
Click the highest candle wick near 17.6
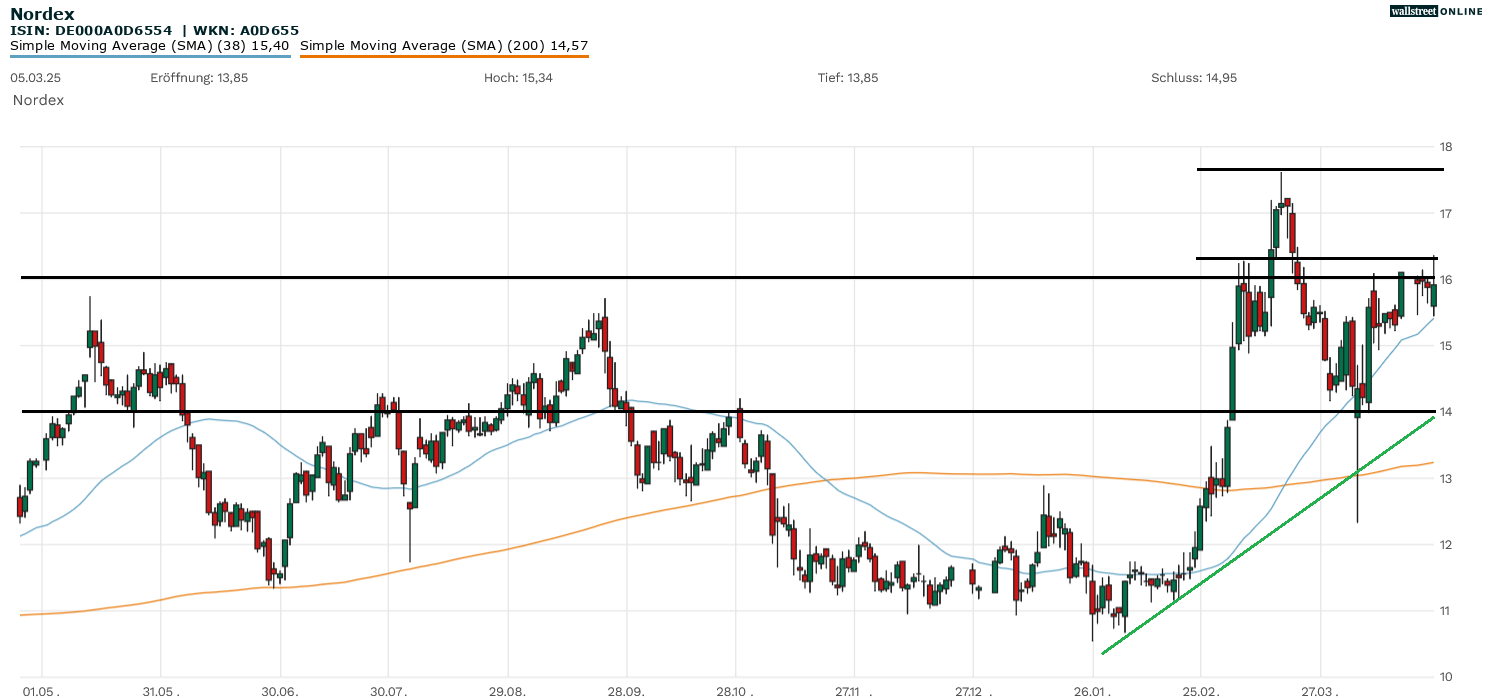pos(1282,186)
